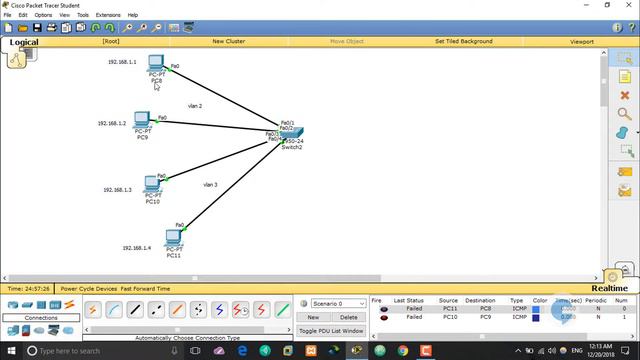Click Set Tiled Background
This screenshot has height=360, width=640.
pyautogui.click(x=464, y=41)
